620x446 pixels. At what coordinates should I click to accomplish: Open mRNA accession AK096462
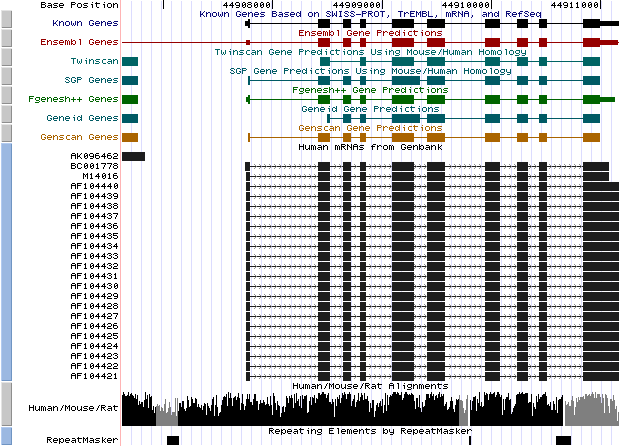pyautogui.click(x=94, y=156)
